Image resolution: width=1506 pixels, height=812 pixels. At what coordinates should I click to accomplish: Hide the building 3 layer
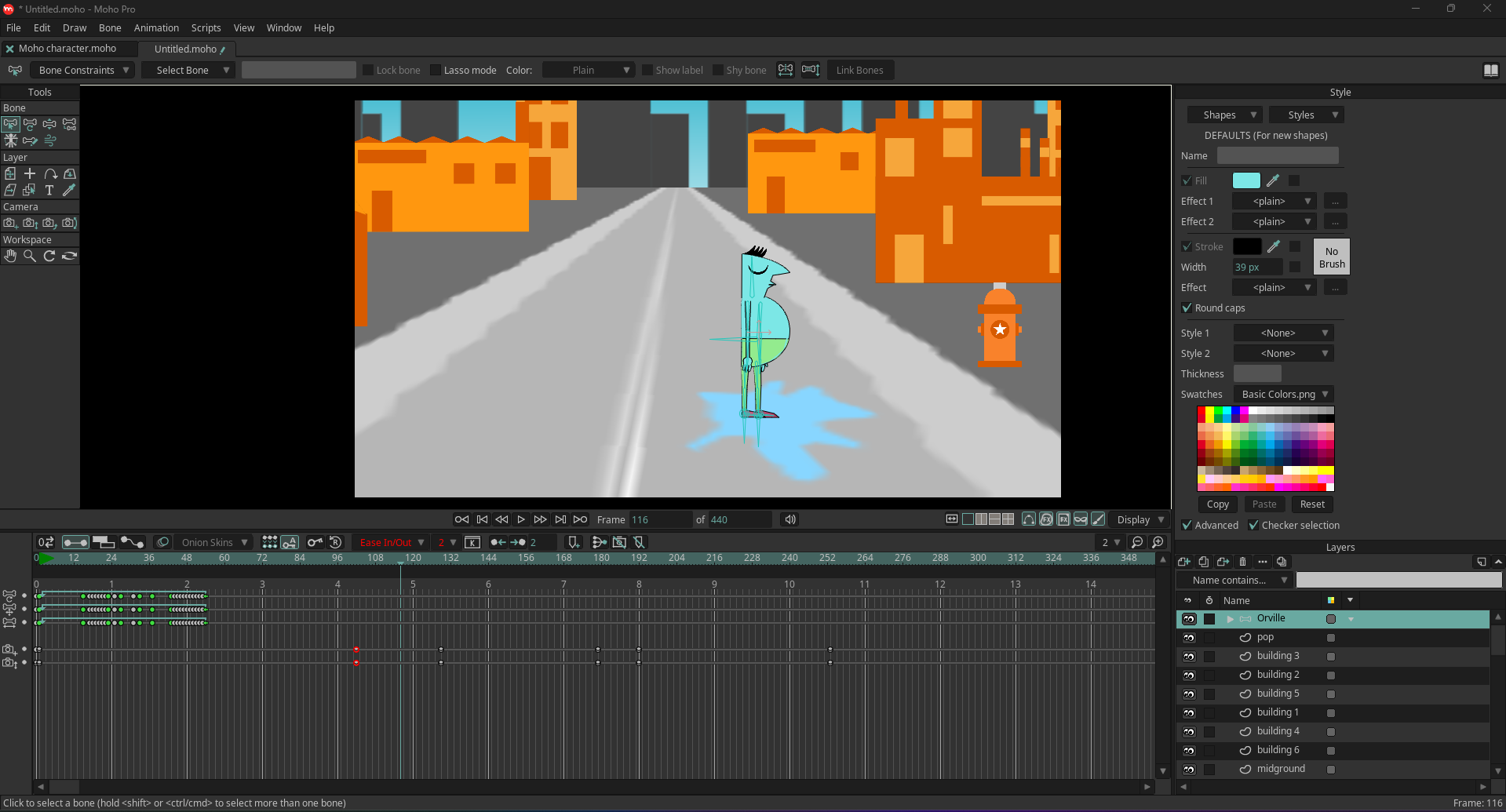click(x=1189, y=657)
